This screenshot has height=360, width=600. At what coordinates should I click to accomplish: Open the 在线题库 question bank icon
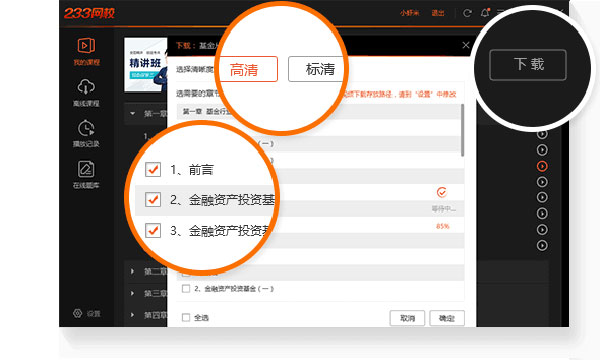point(86,169)
